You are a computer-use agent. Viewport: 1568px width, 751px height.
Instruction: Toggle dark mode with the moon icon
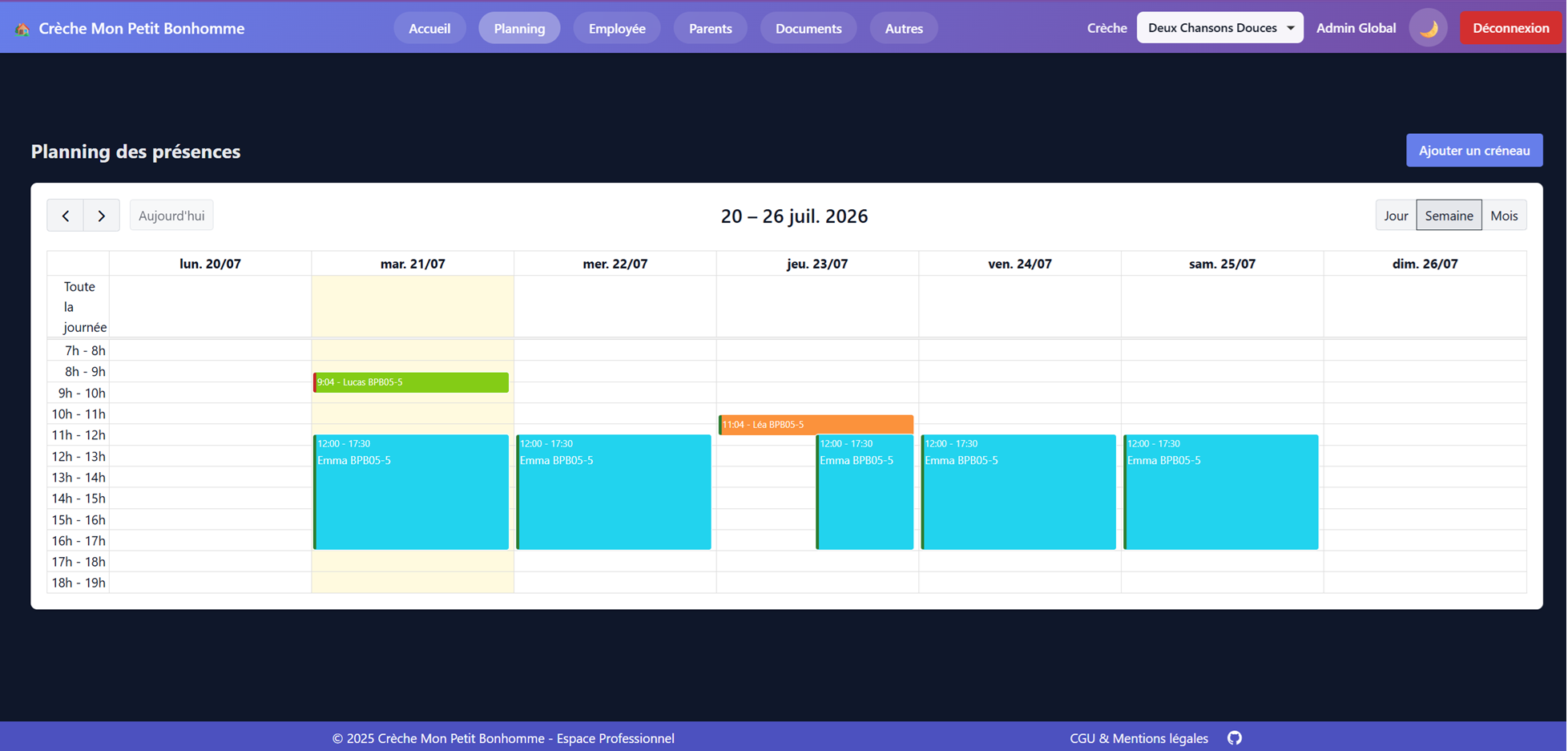coord(1429,28)
